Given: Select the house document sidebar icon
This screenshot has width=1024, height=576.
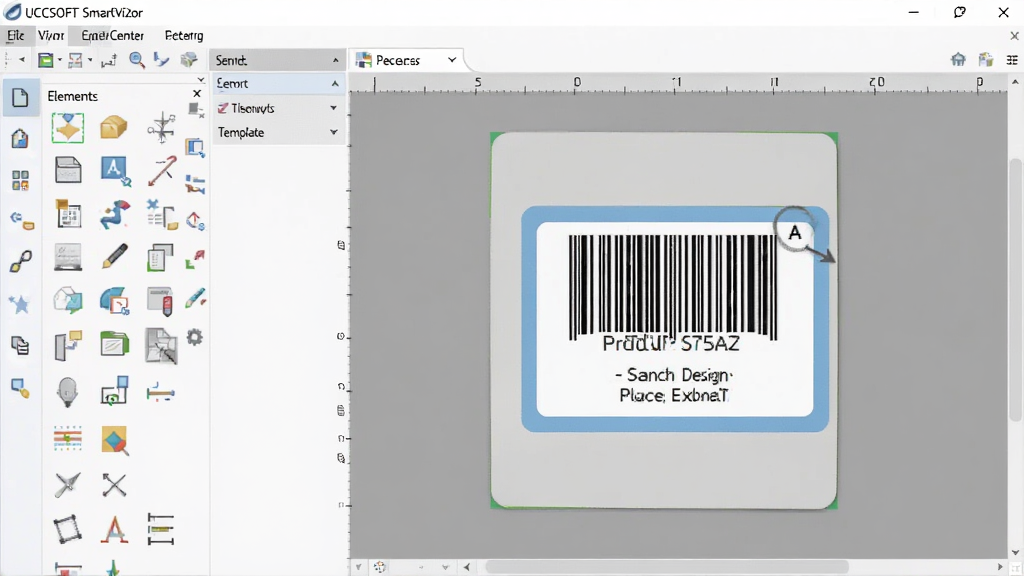Looking at the screenshot, I should click(x=20, y=138).
